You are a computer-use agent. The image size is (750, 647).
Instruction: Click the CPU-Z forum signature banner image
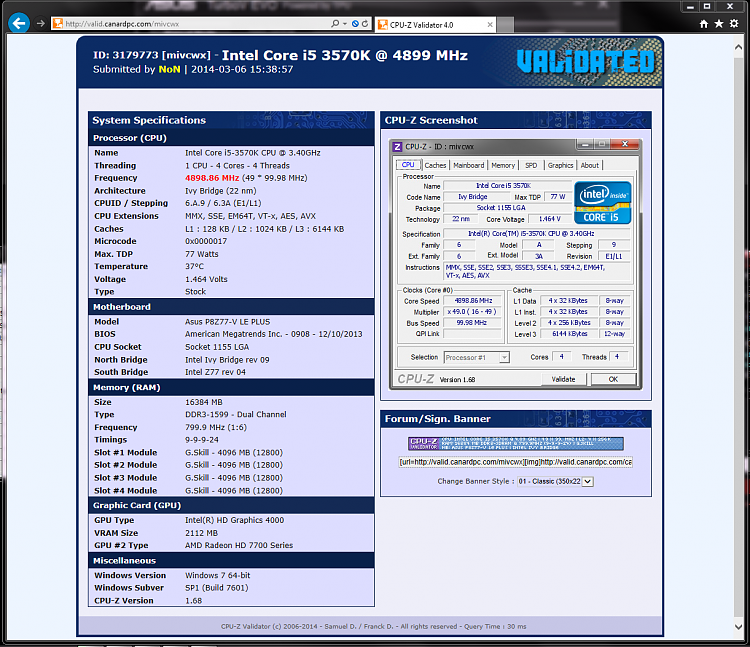[x=516, y=444]
